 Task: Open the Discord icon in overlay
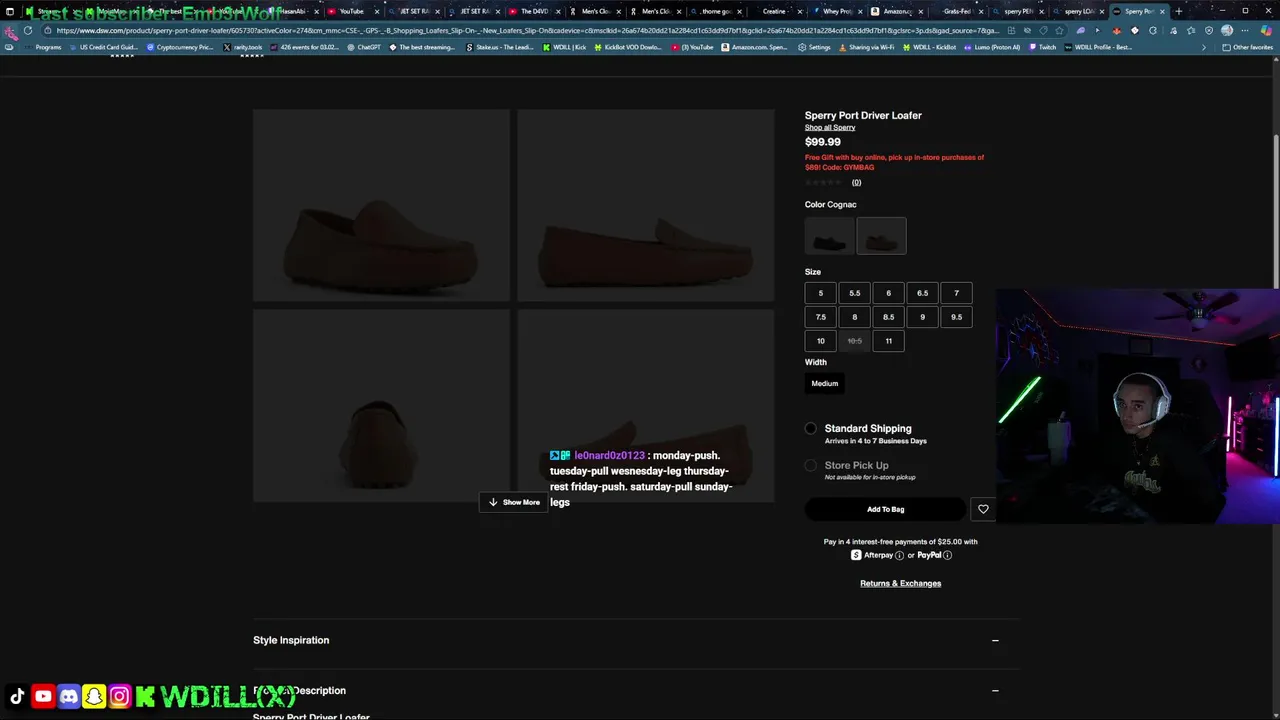[69, 697]
